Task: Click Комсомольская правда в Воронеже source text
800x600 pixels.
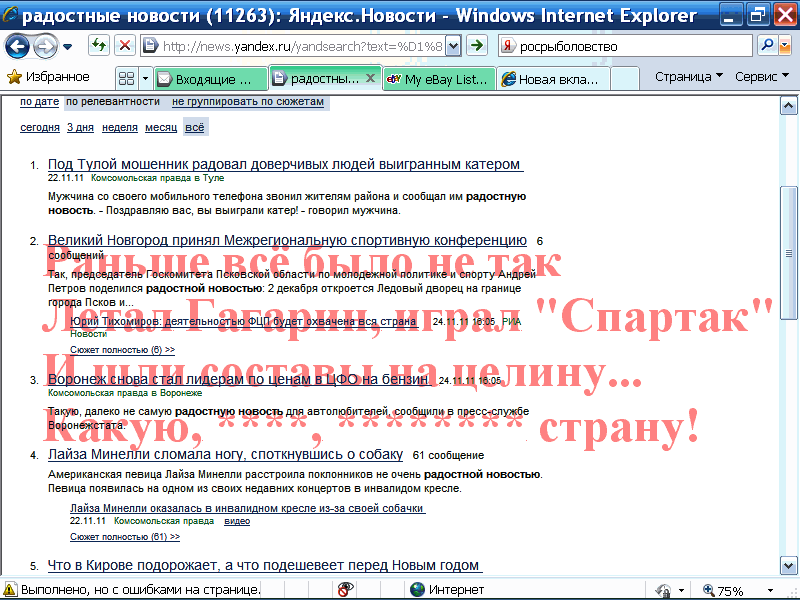Action: [x=125, y=393]
